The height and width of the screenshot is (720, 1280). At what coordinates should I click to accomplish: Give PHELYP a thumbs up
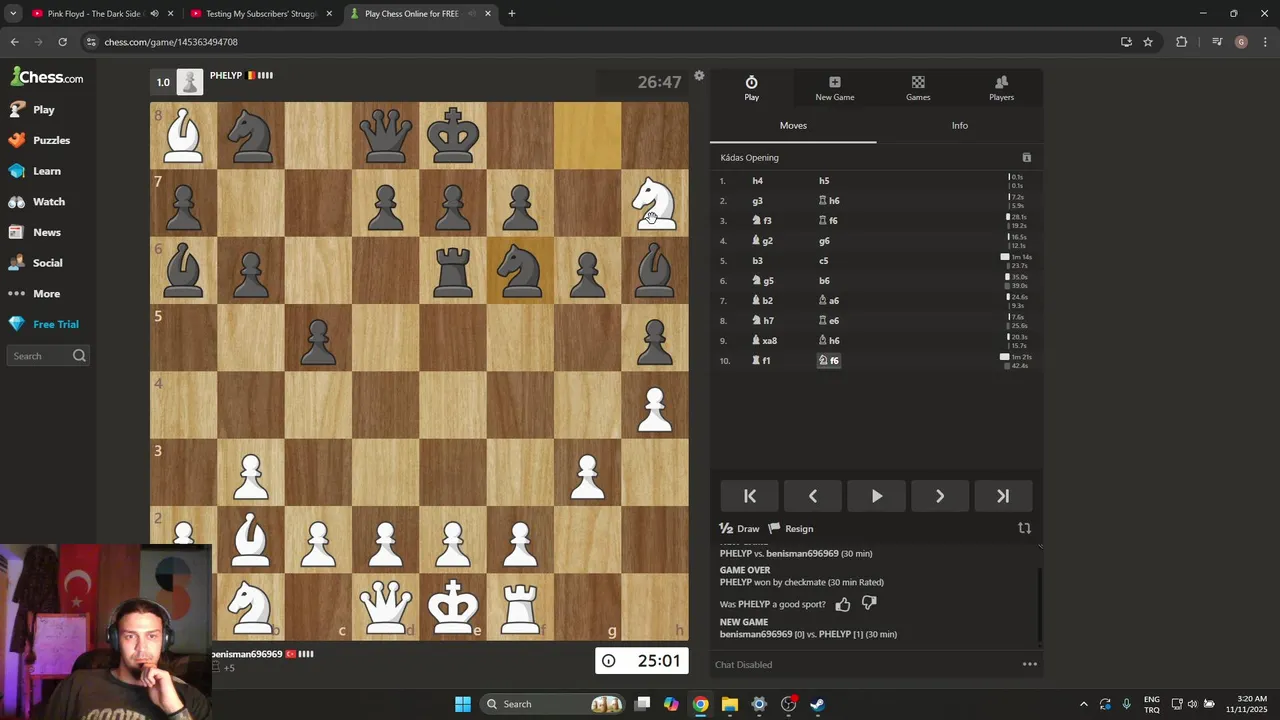tap(843, 604)
